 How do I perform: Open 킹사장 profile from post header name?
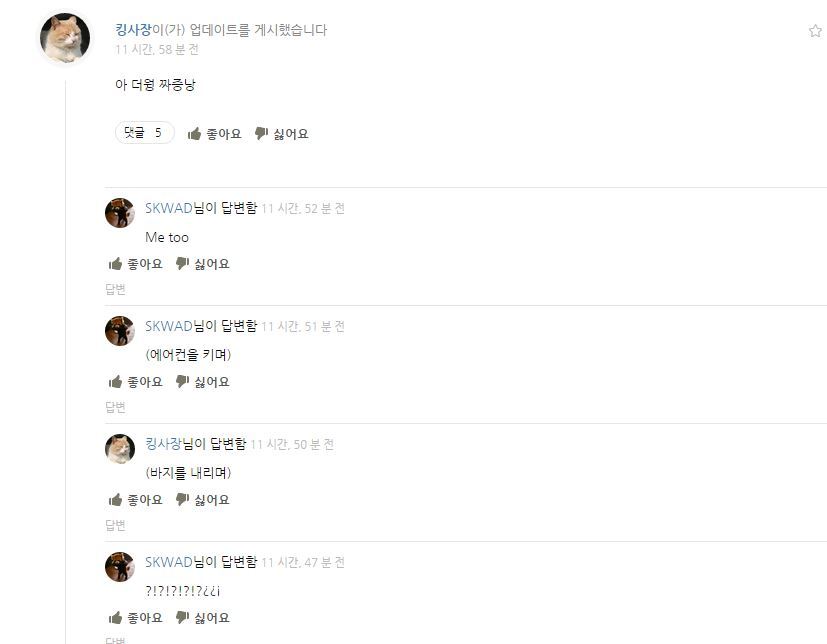pyautogui.click(x=133, y=30)
